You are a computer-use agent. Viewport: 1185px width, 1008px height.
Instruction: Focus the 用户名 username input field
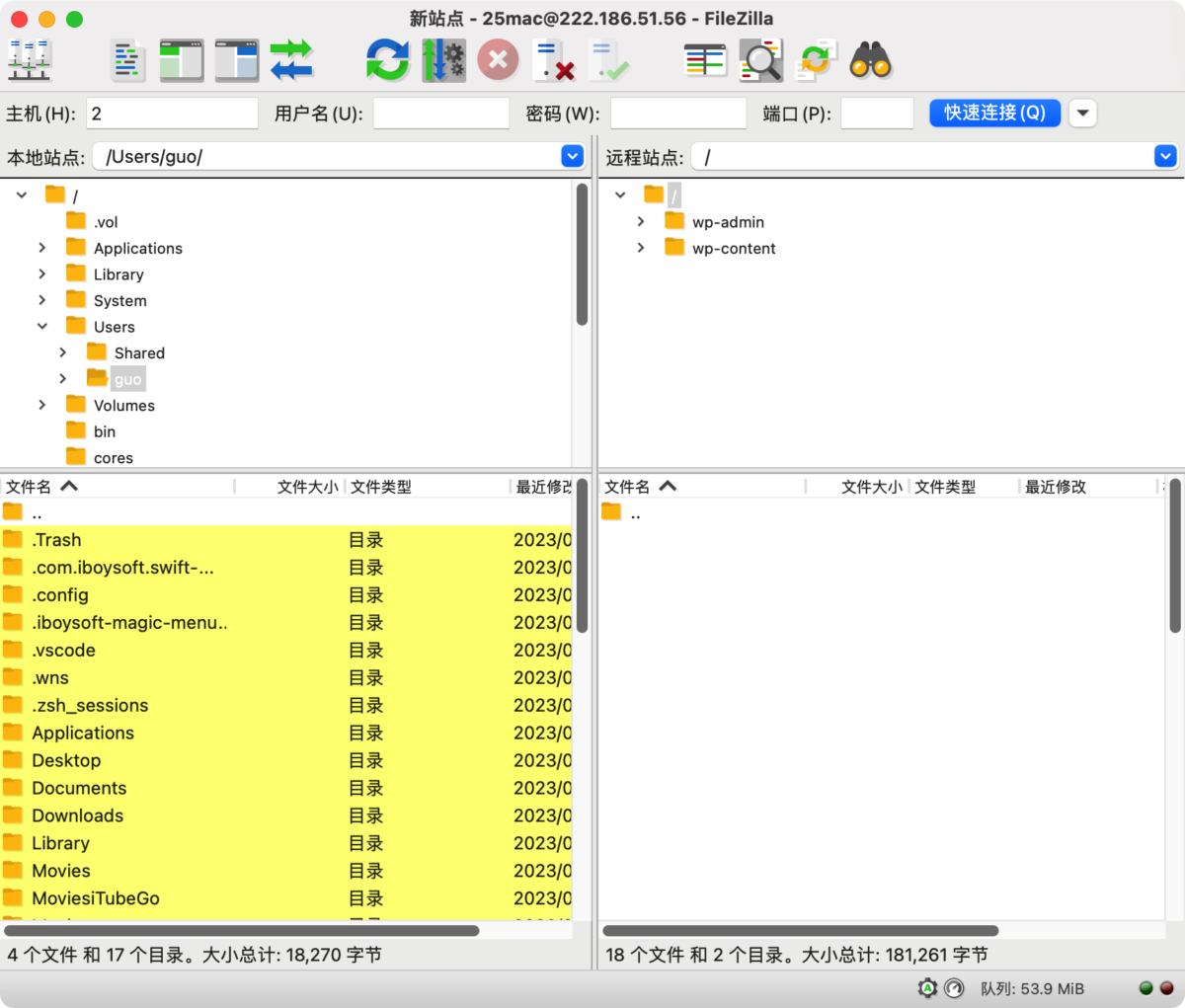[440, 113]
